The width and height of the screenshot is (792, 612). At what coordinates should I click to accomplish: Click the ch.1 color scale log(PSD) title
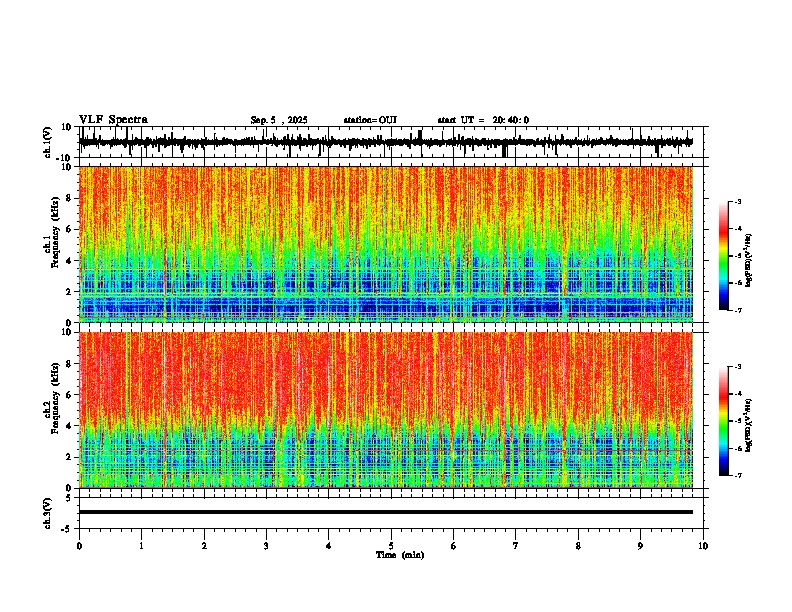tap(749, 260)
